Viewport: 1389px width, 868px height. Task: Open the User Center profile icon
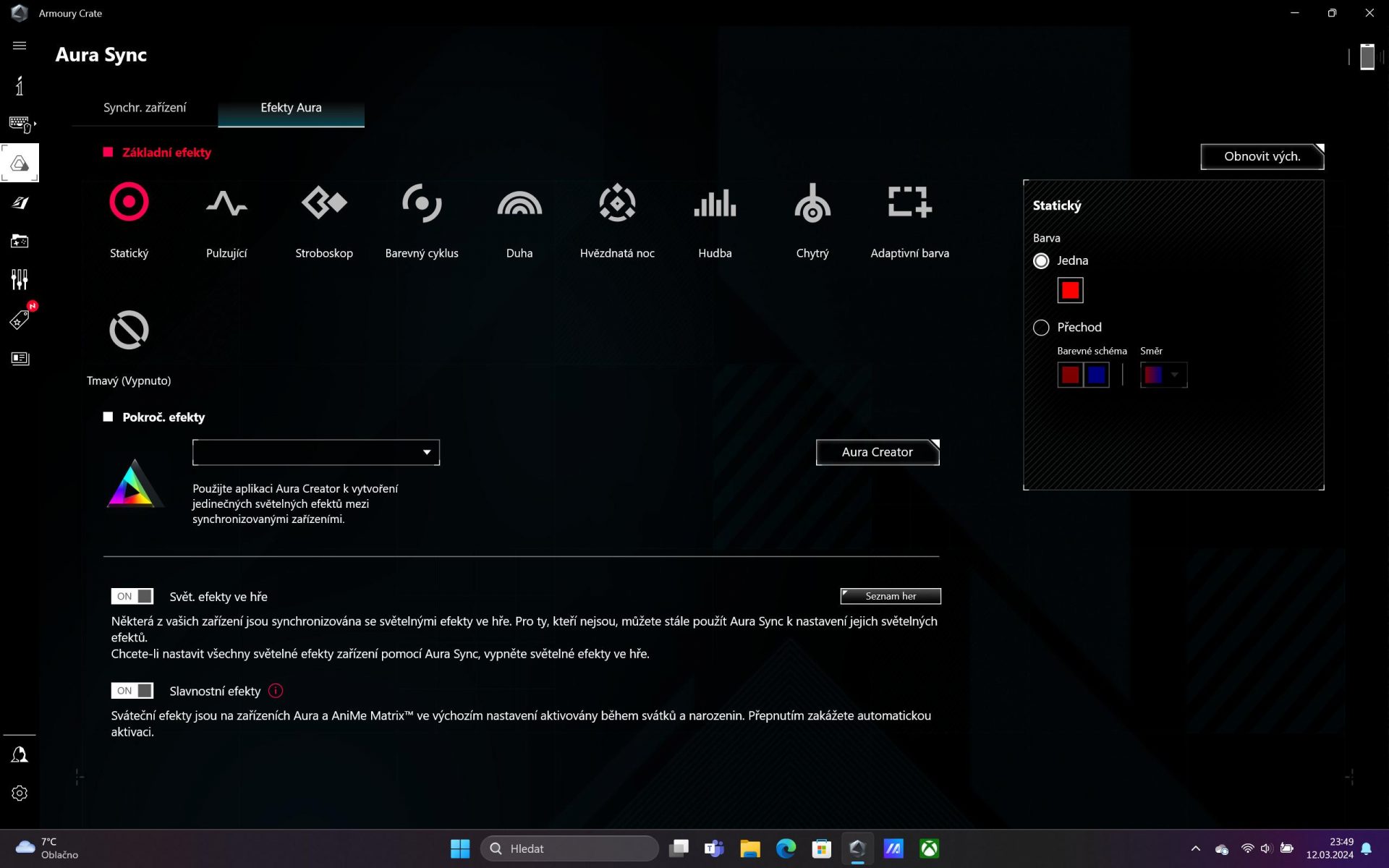click(x=20, y=755)
